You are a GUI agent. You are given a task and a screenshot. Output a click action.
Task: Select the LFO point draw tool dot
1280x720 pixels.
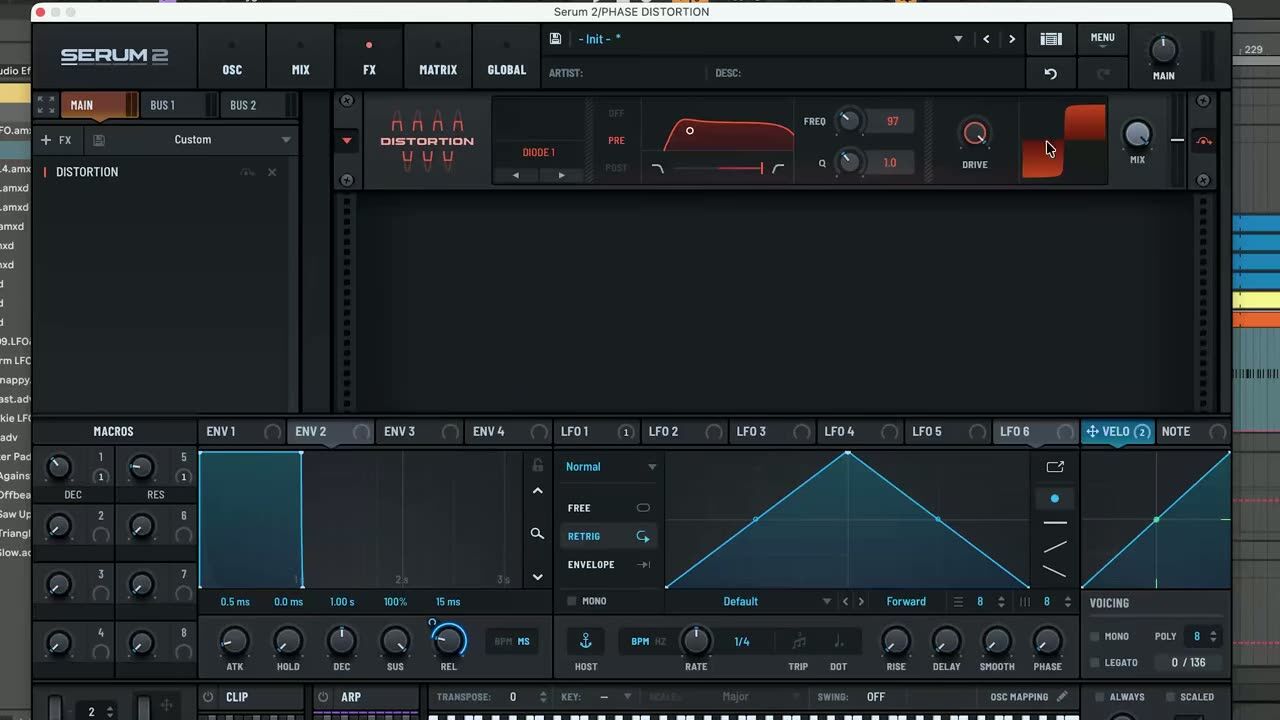click(1054, 498)
